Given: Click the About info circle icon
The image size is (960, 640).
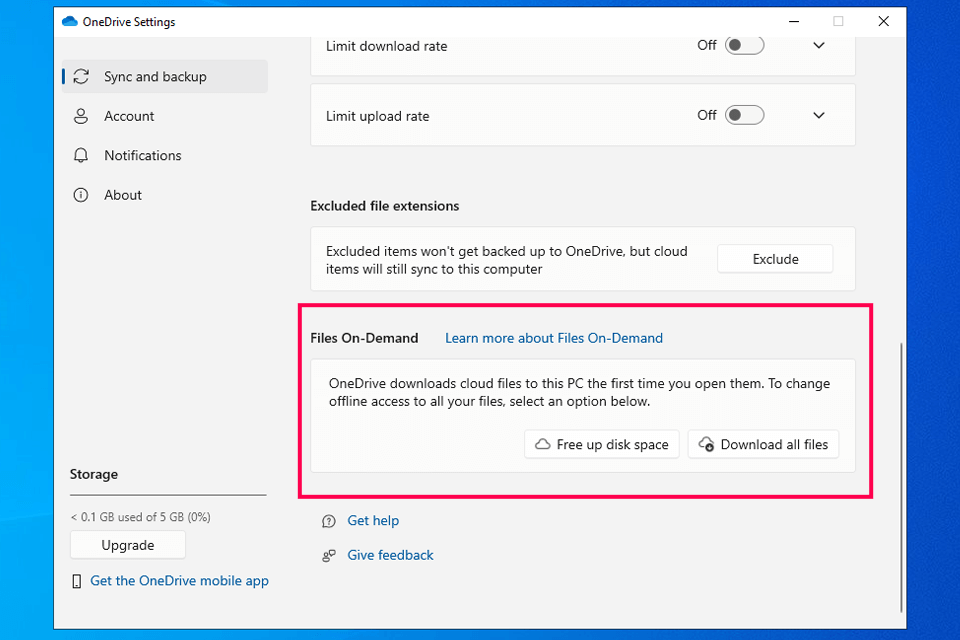Looking at the screenshot, I should [81, 195].
